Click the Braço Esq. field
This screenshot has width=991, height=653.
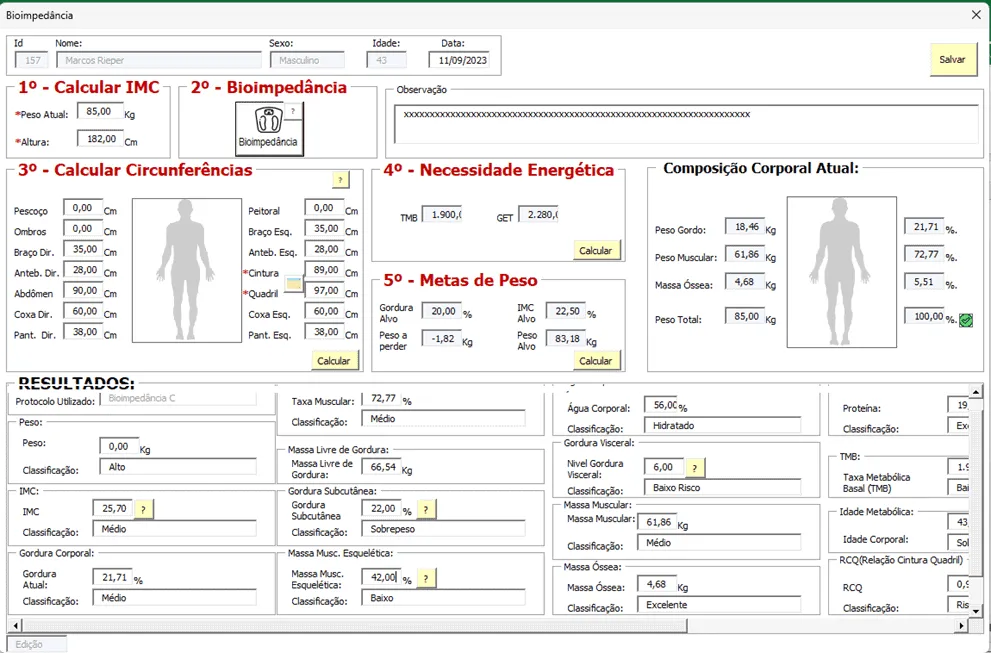(x=324, y=229)
